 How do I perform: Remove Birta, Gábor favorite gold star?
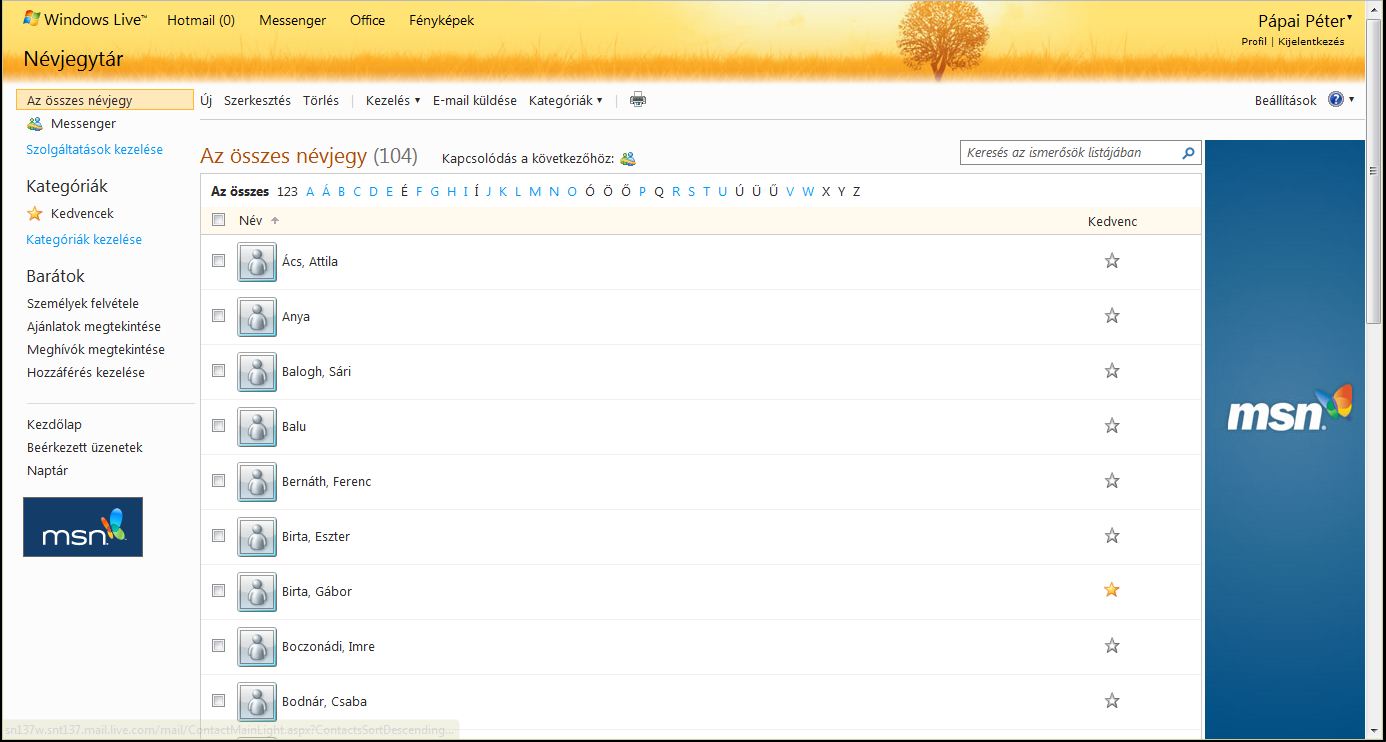click(1112, 590)
